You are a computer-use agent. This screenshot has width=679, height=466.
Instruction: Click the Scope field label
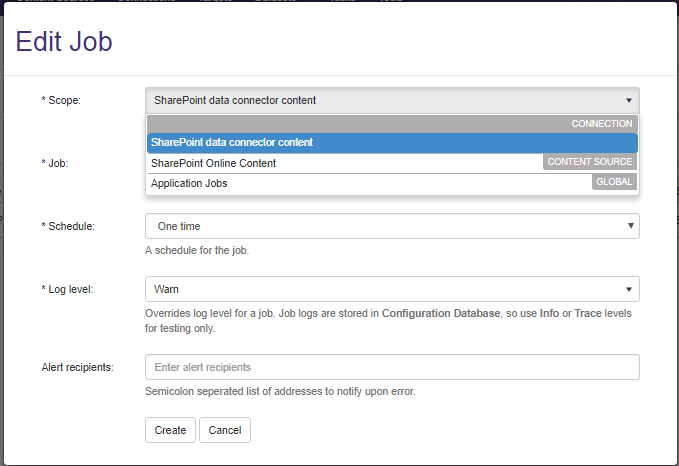tap(61, 100)
